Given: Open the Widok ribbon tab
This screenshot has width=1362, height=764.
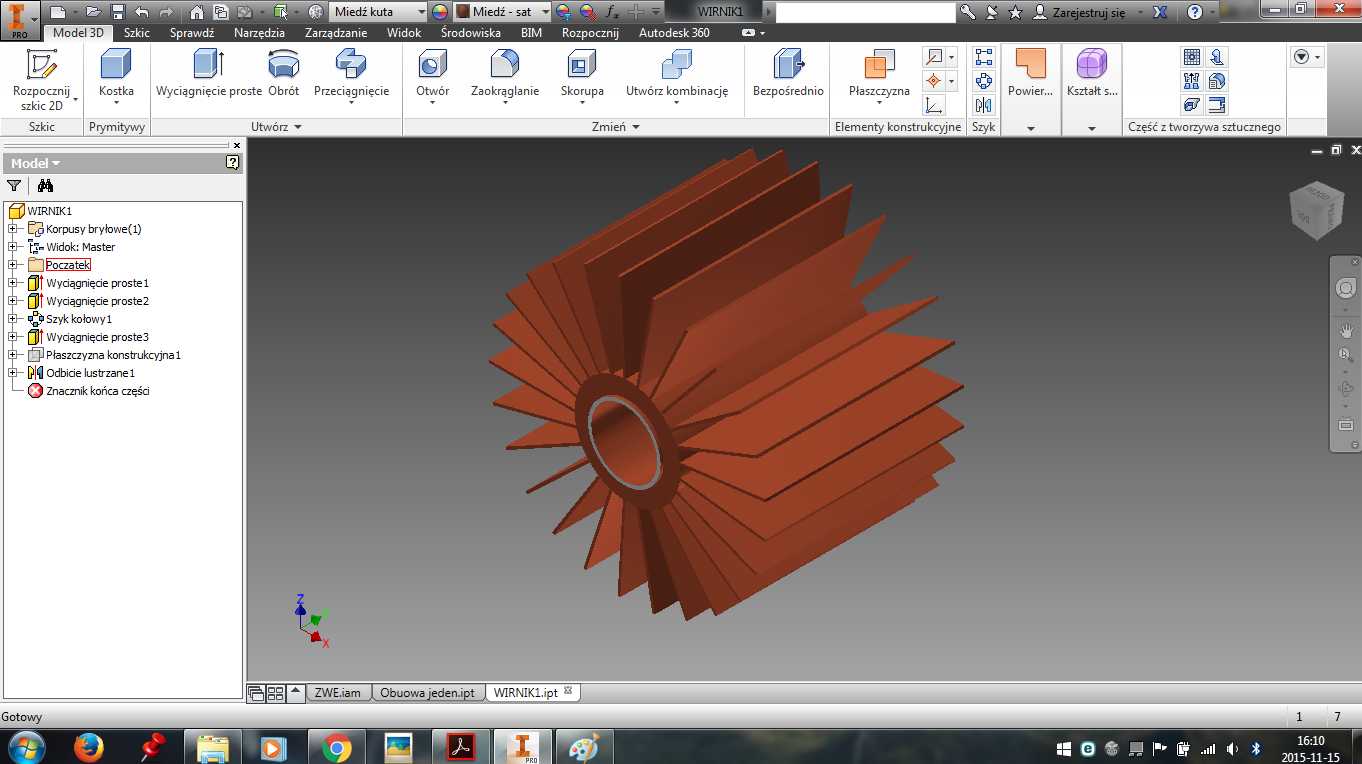Looking at the screenshot, I should tap(404, 33).
